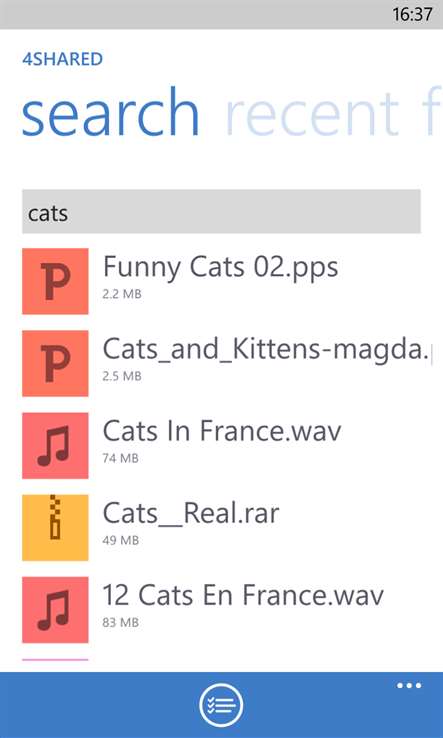Tap the music icon for 12 Cats En France.wav
Image resolution: width=443 pixels, height=738 pixels.
pos(55,610)
